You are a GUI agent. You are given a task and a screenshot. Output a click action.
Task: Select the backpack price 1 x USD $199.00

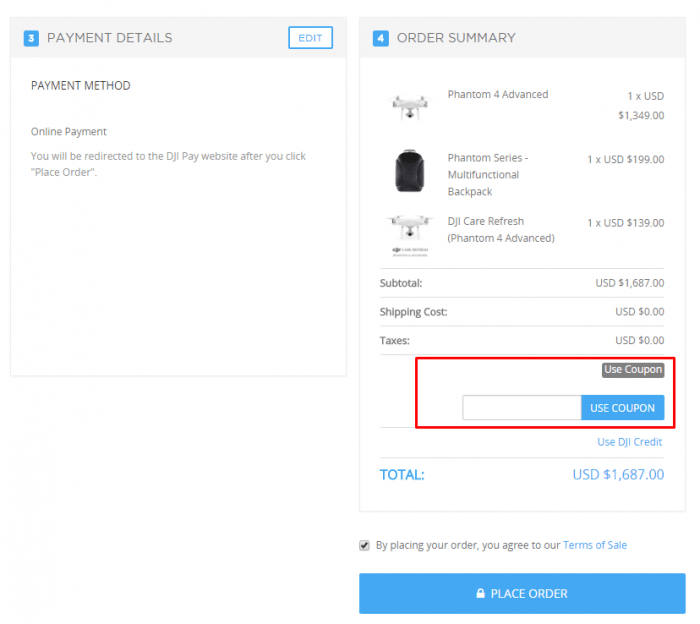tap(625, 159)
